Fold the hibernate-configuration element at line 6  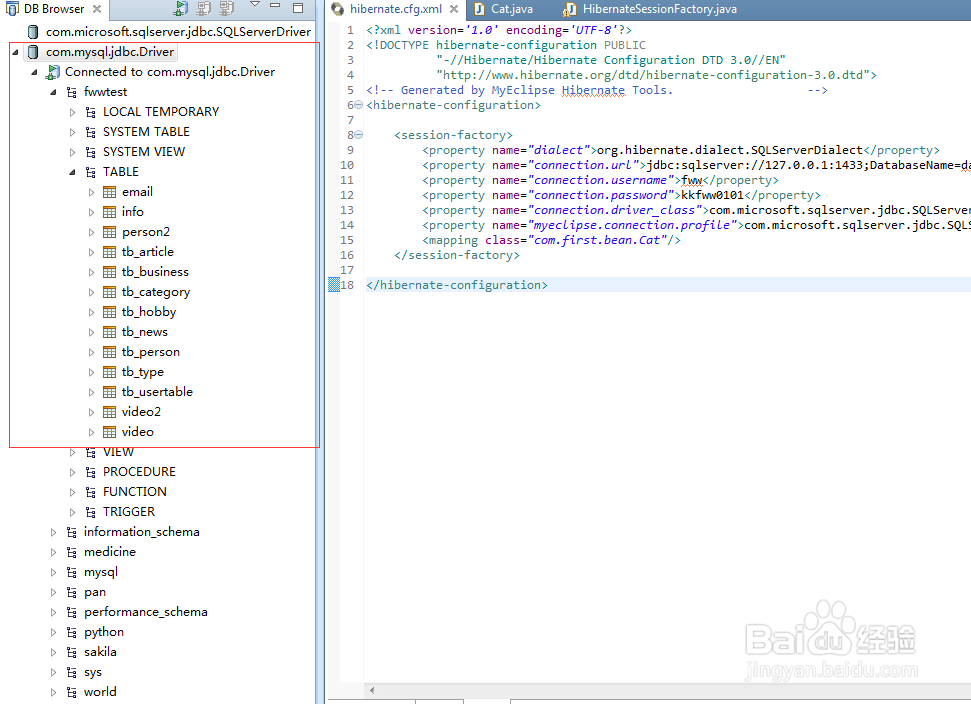[359, 105]
